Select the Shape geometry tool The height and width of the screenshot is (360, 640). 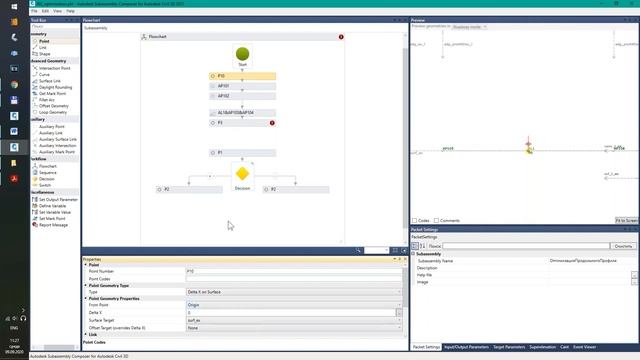tap(44, 54)
